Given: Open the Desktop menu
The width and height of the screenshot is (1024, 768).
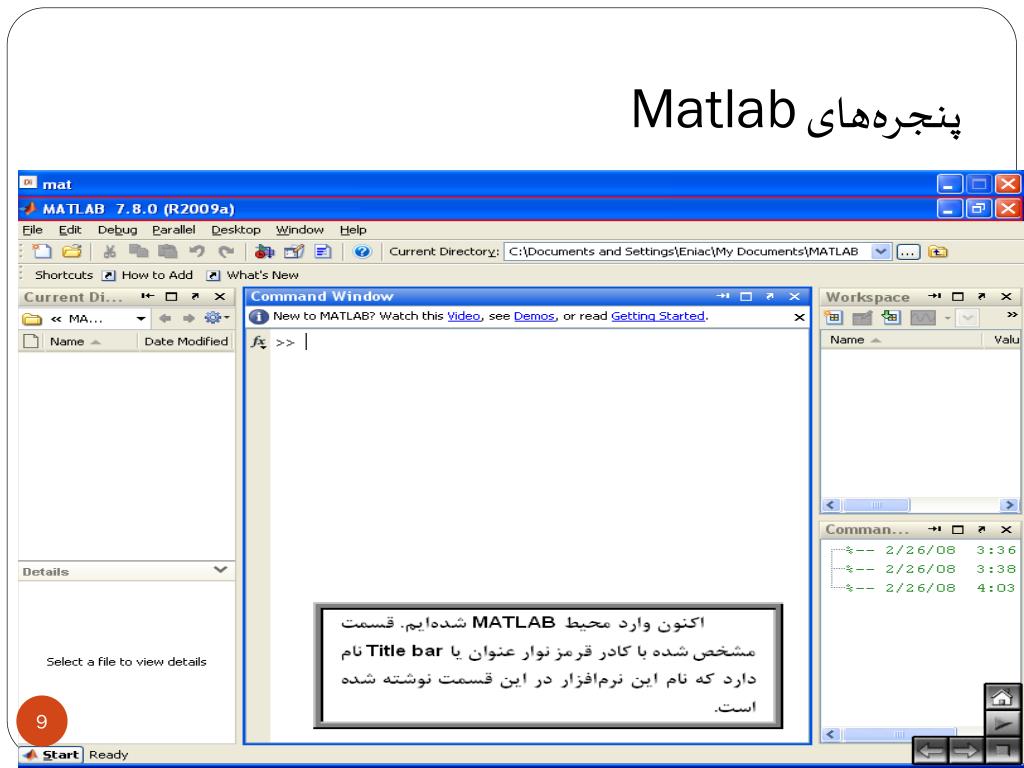Looking at the screenshot, I should pos(236,230).
